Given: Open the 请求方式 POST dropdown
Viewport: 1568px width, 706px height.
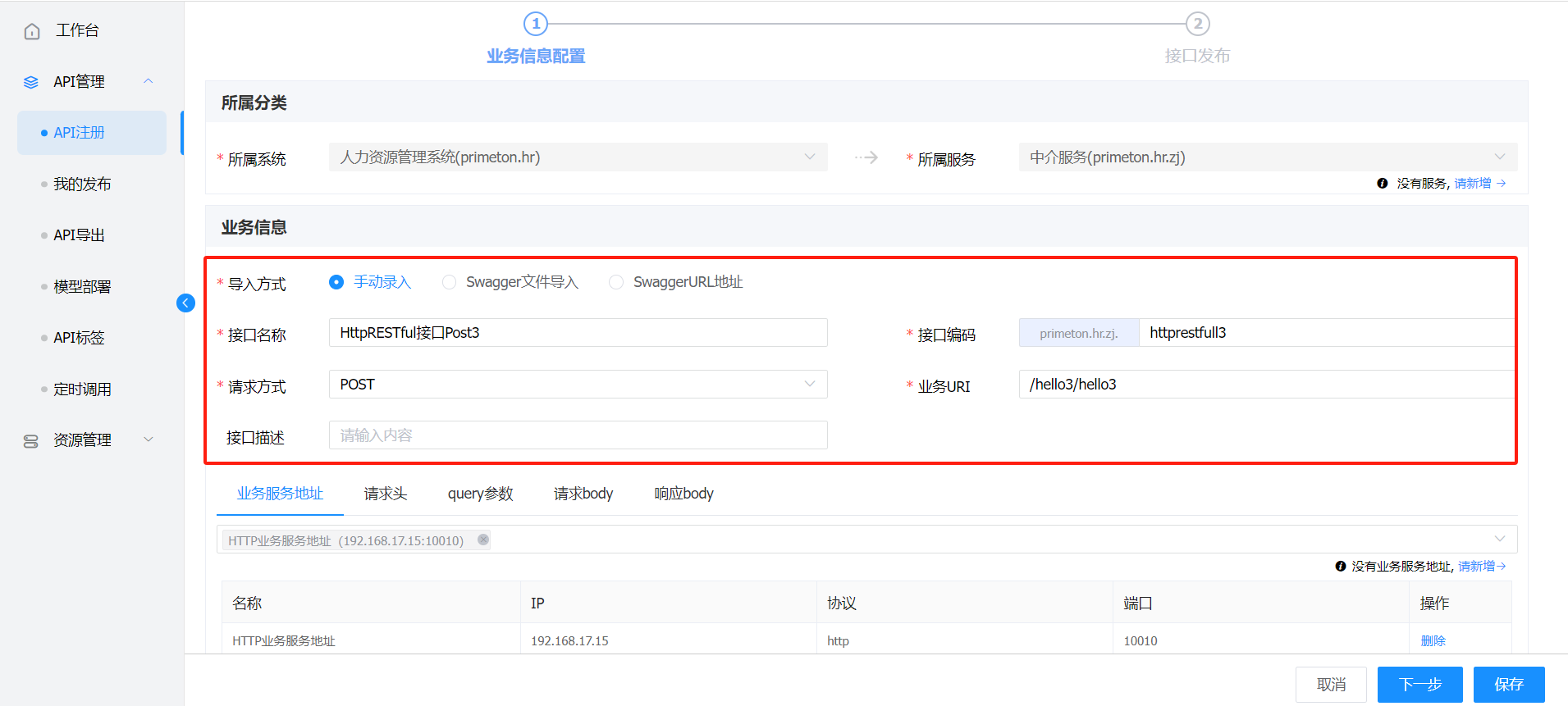Looking at the screenshot, I should 578,385.
